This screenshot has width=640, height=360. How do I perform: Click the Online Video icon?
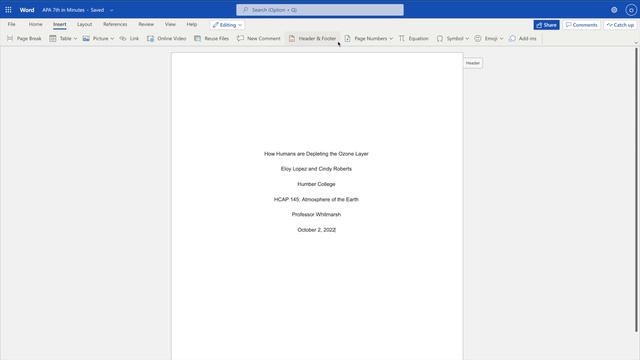pyautogui.click(x=150, y=38)
